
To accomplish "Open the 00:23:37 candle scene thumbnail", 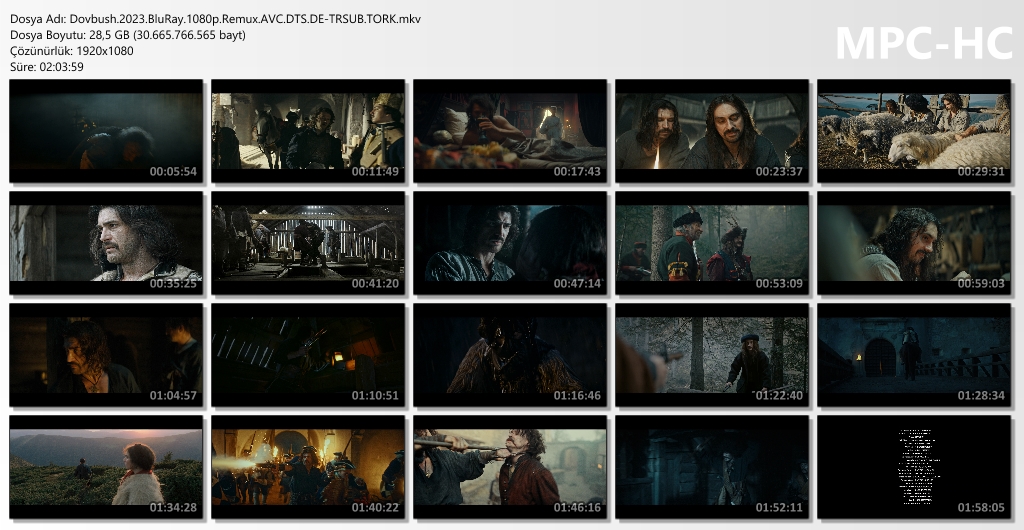I will point(712,131).
